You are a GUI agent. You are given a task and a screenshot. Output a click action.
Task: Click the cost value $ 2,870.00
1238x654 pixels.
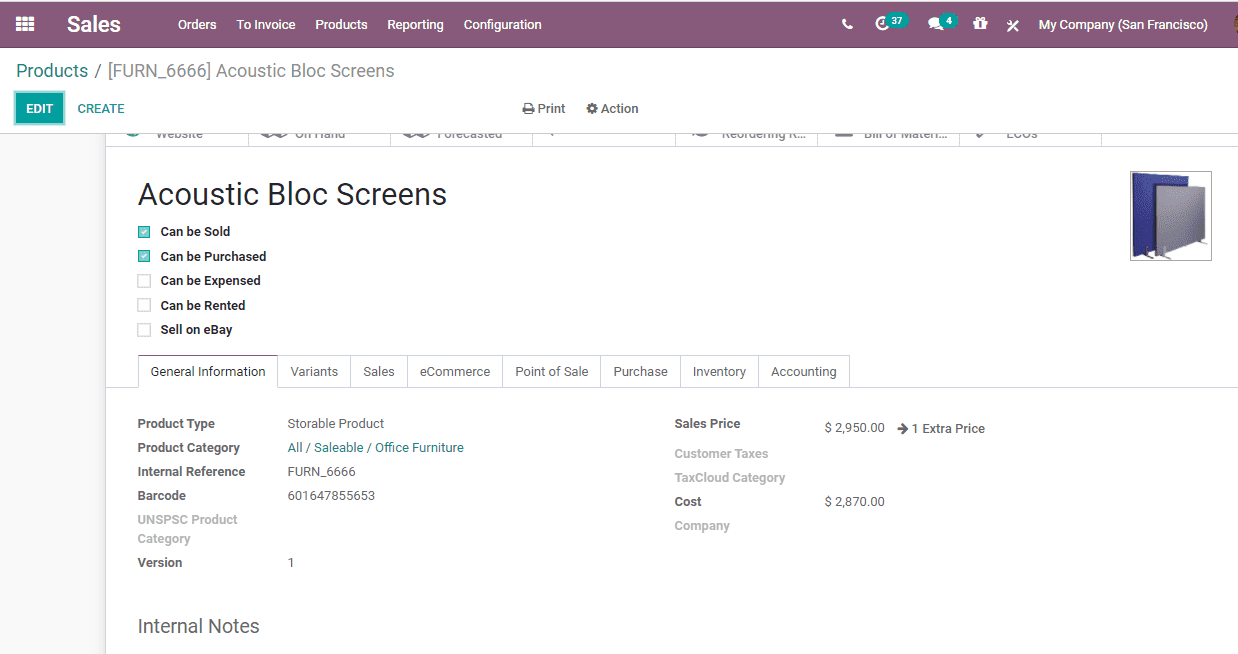point(854,502)
